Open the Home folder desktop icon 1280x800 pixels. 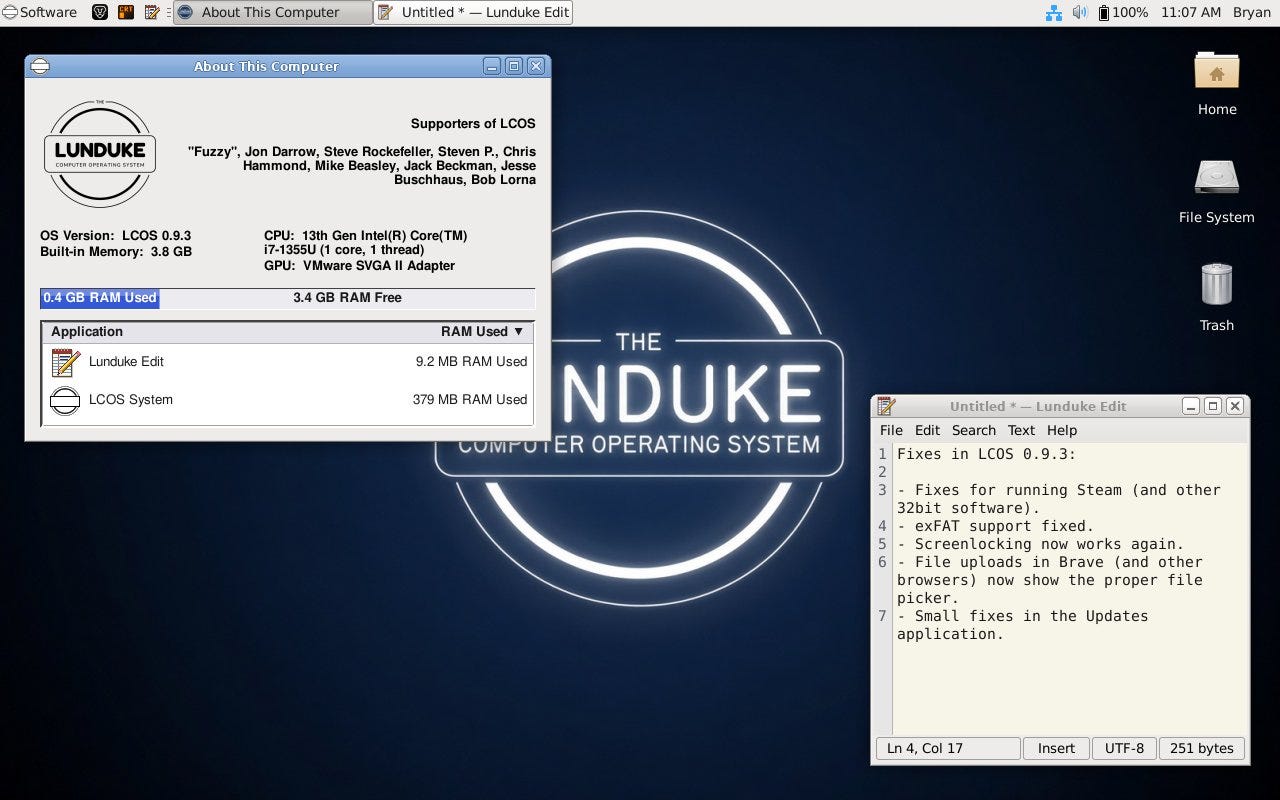(1217, 83)
